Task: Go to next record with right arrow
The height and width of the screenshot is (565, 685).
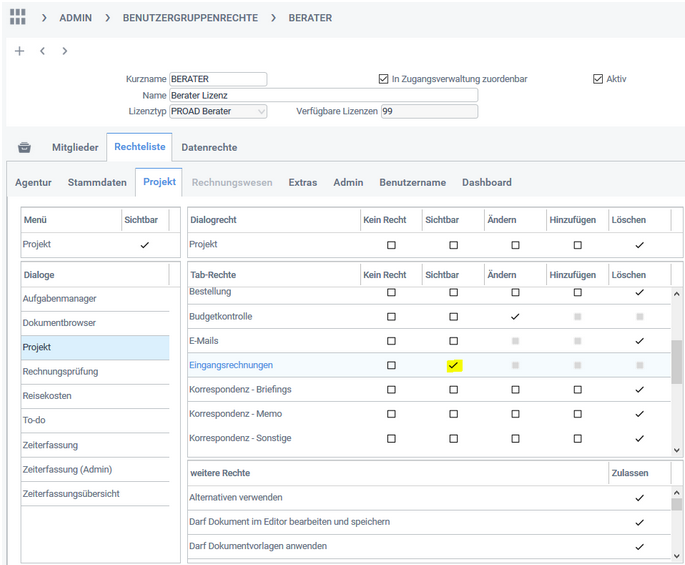Action: [x=65, y=51]
